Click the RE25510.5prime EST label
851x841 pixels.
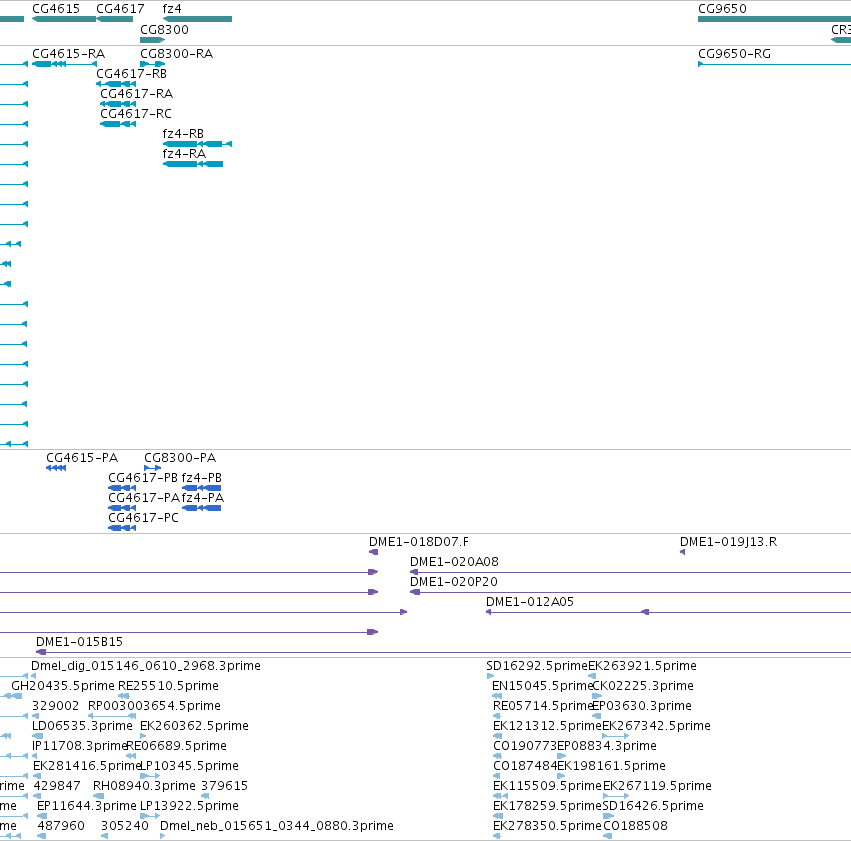(168, 686)
